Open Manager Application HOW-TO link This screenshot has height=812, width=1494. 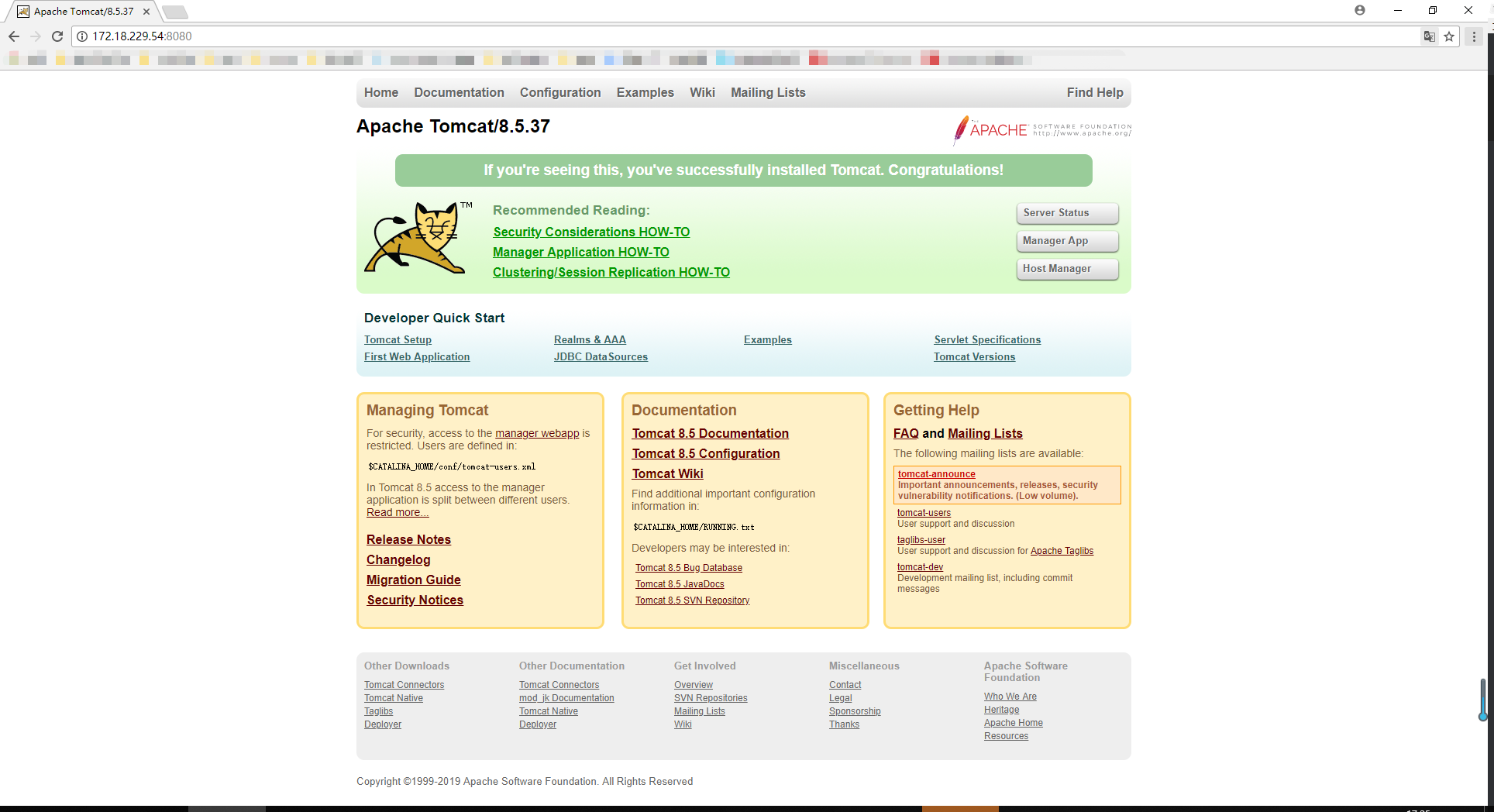tap(581, 252)
